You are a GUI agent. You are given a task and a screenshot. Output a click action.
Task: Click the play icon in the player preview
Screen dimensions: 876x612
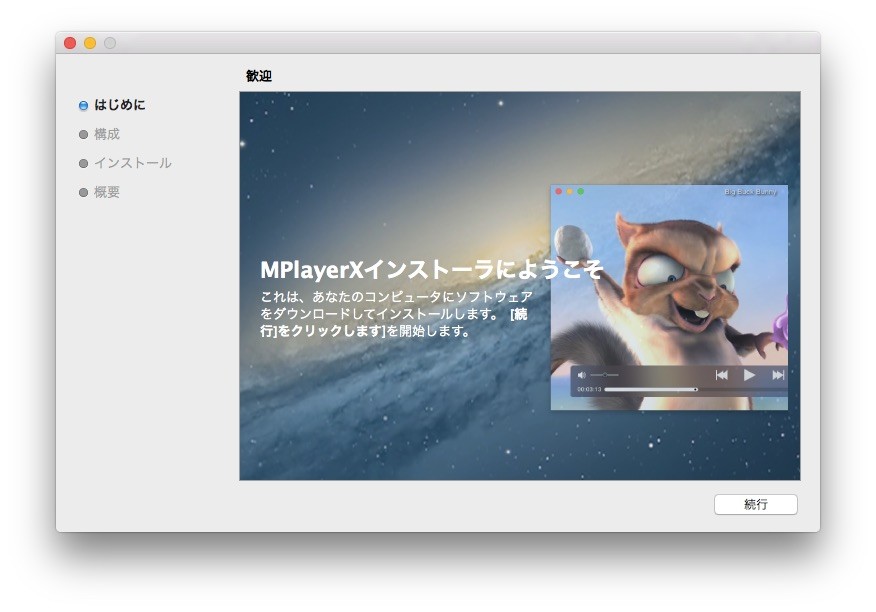click(749, 375)
